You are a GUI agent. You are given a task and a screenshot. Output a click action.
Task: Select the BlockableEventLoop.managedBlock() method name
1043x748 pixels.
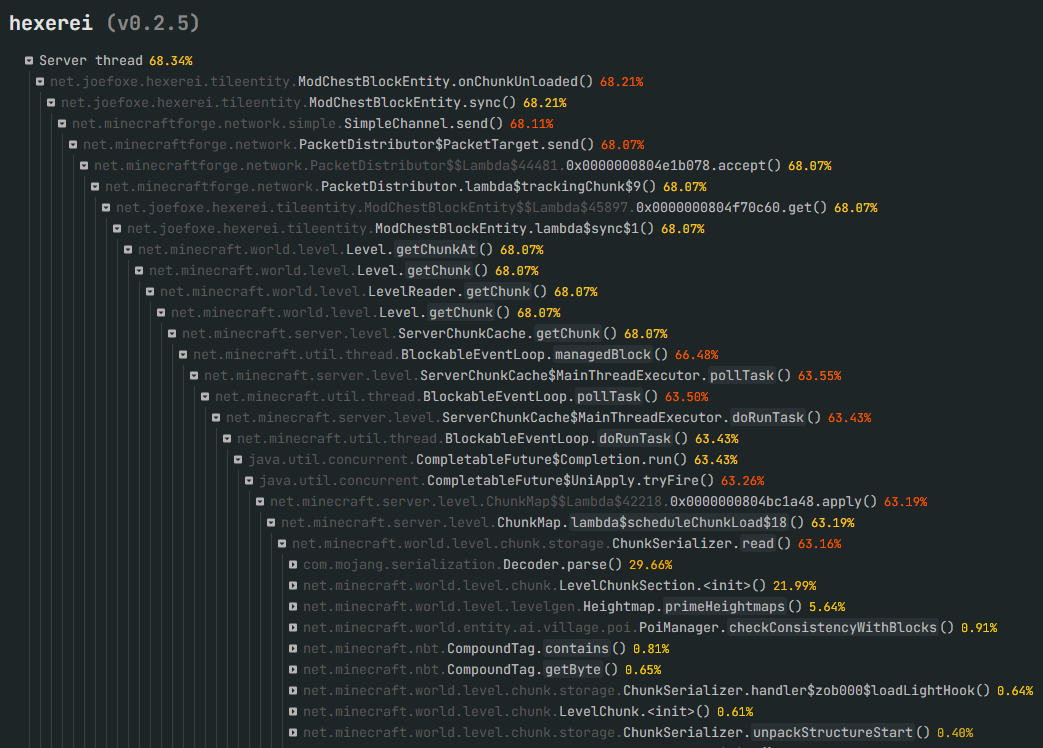534,354
